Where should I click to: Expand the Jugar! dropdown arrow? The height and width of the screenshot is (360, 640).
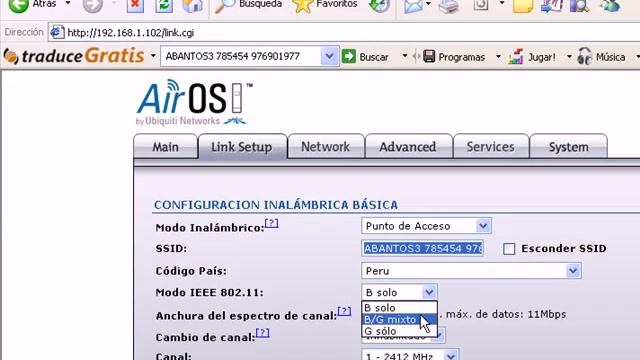569,56
